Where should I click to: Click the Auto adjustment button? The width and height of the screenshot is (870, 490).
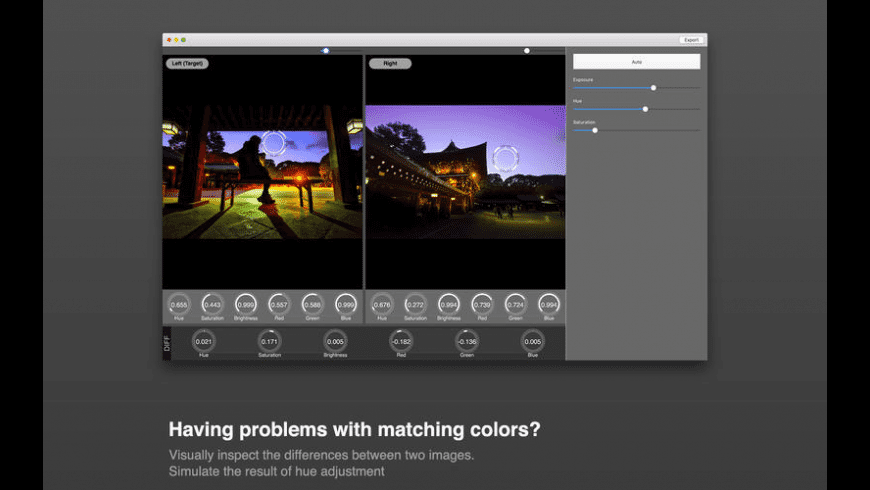[x=636, y=62]
